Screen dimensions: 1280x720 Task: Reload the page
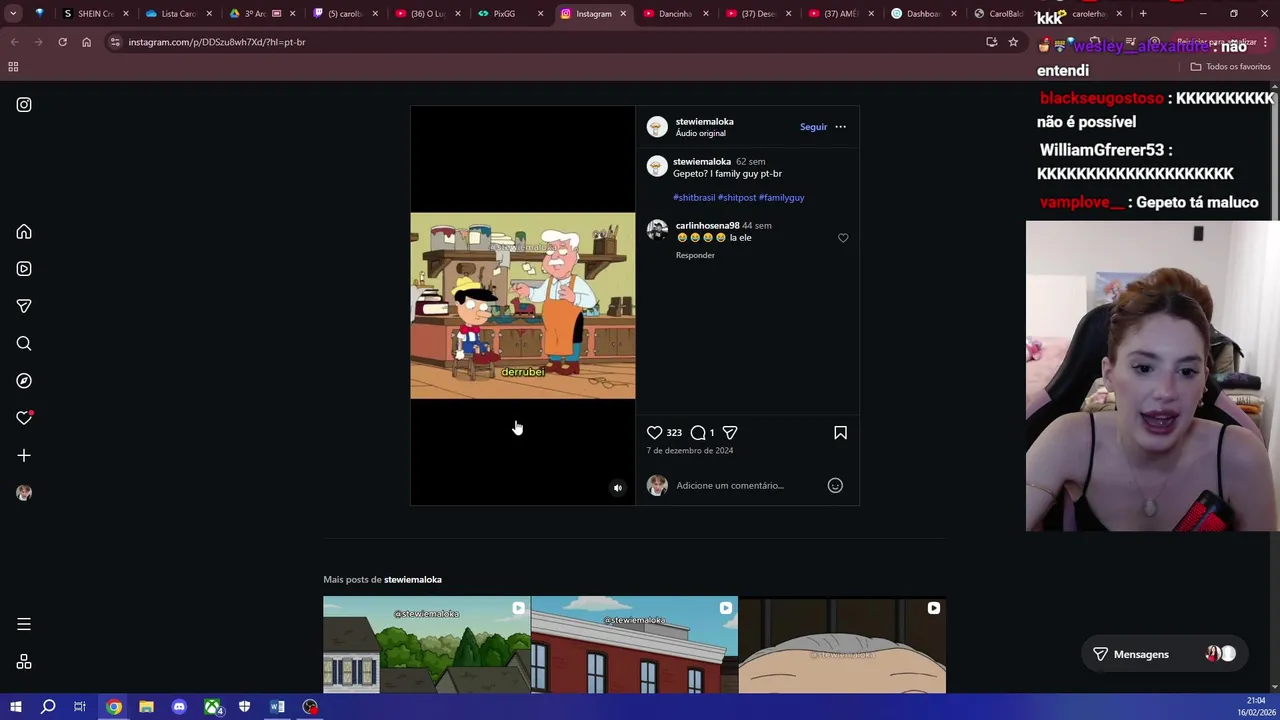coord(62,42)
